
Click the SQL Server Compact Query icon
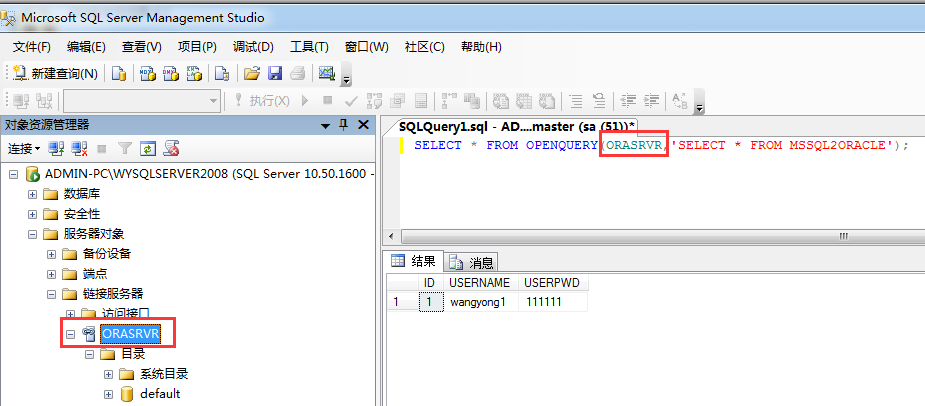(x=222, y=74)
